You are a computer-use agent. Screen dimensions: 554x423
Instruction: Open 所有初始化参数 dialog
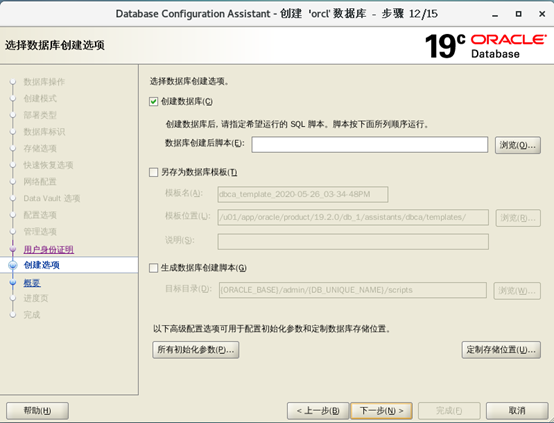tap(196, 350)
